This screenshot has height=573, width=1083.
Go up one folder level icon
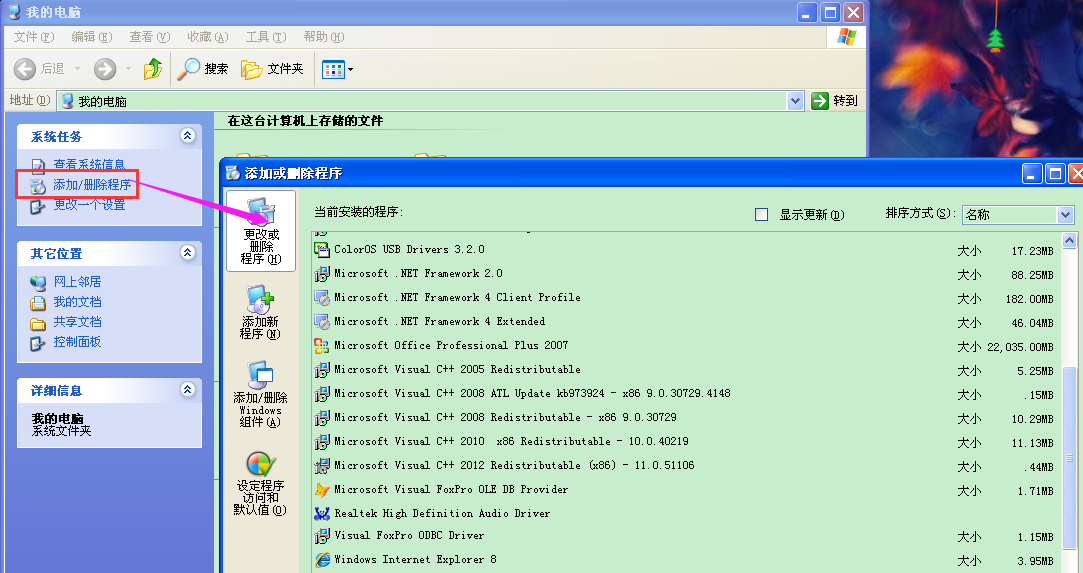pyautogui.click(x=153, y=69)
